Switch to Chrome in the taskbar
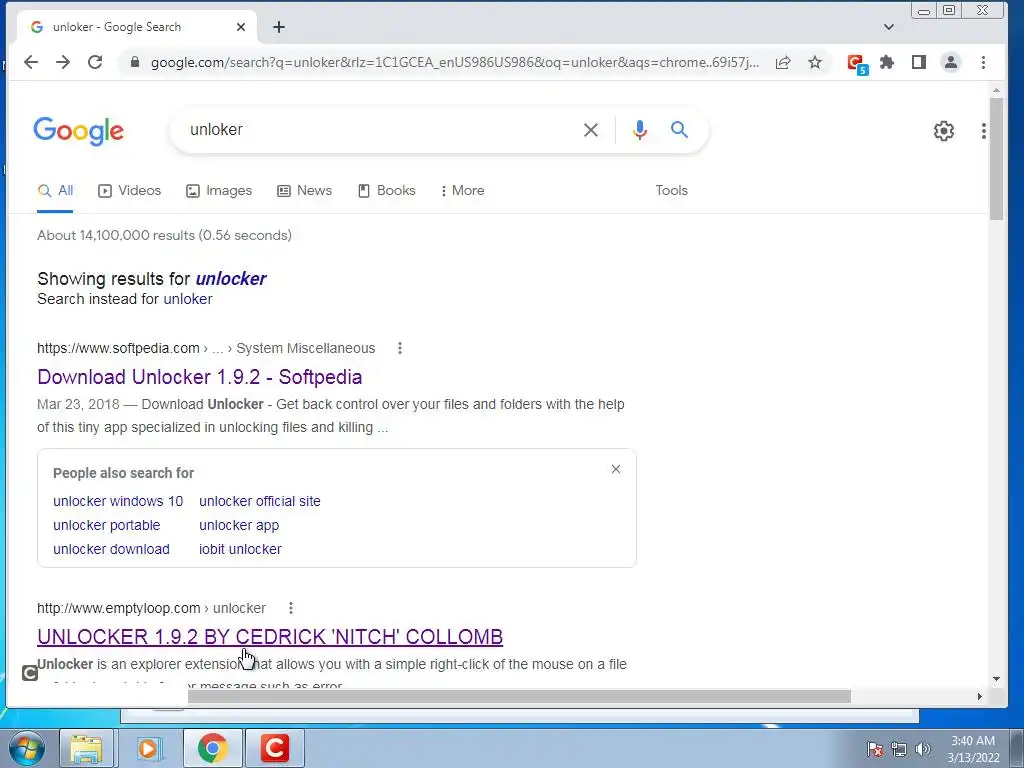1024x768 pixels. [212, 748]
